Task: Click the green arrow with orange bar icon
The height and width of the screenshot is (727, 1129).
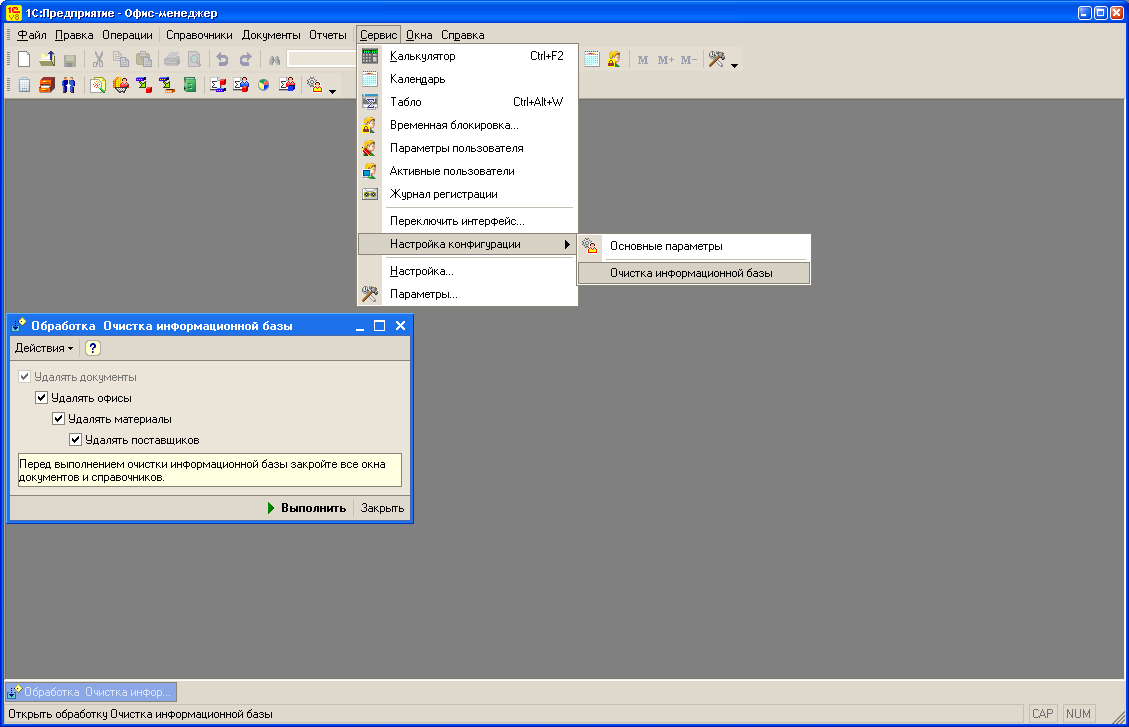Action: (167, 85)
